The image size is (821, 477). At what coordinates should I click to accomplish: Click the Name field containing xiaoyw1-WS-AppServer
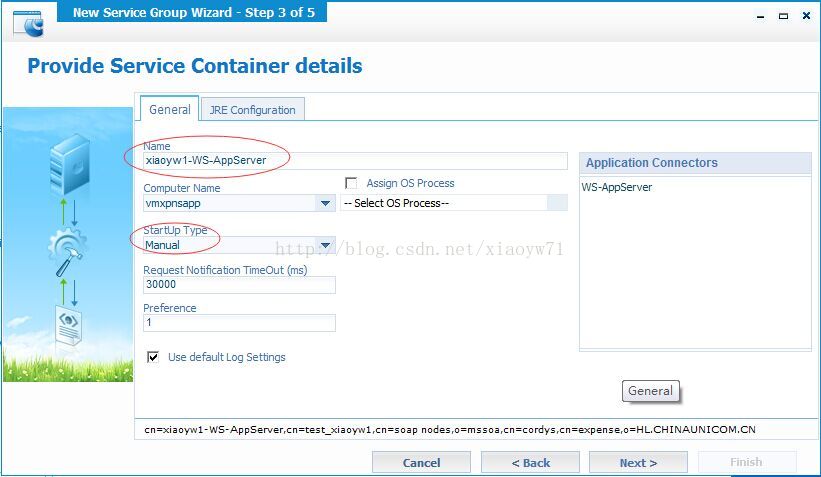pos(355,161)
